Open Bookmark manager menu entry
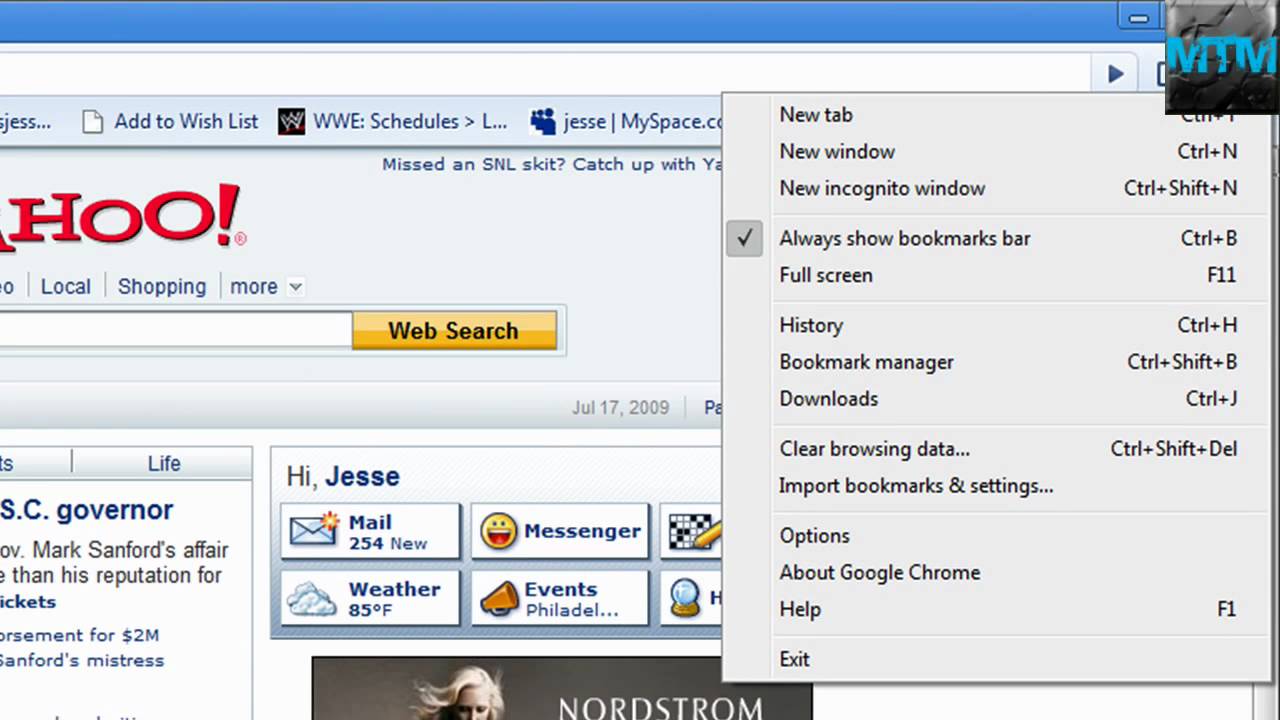Viewport: 1280px width, 720px height. tap(1008, 362)
